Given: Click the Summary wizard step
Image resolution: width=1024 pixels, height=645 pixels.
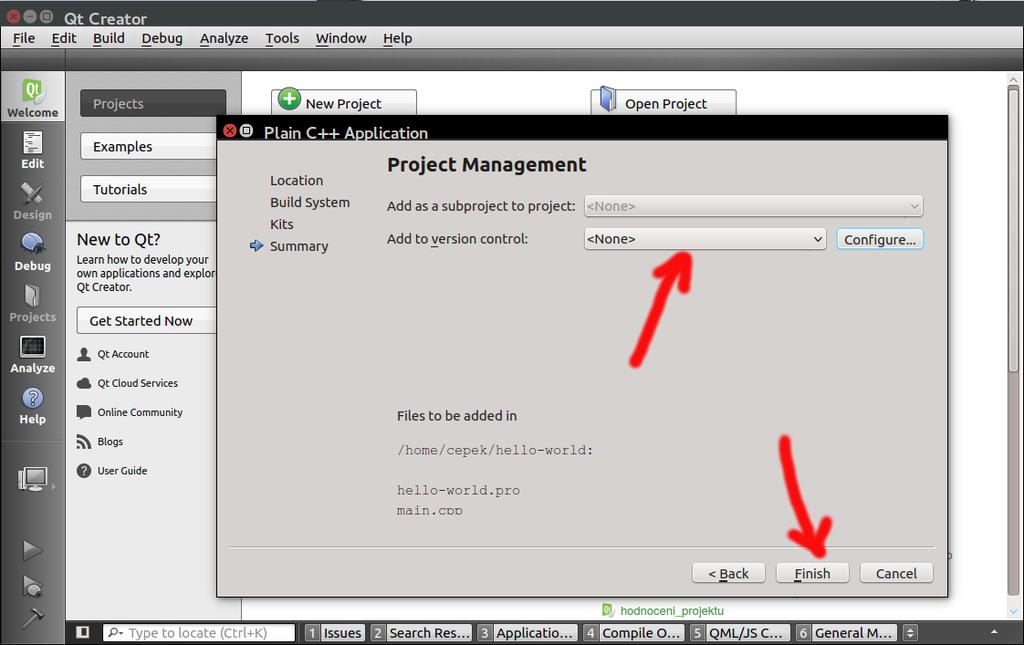Looking at the screenshot, I should (298, 246).
